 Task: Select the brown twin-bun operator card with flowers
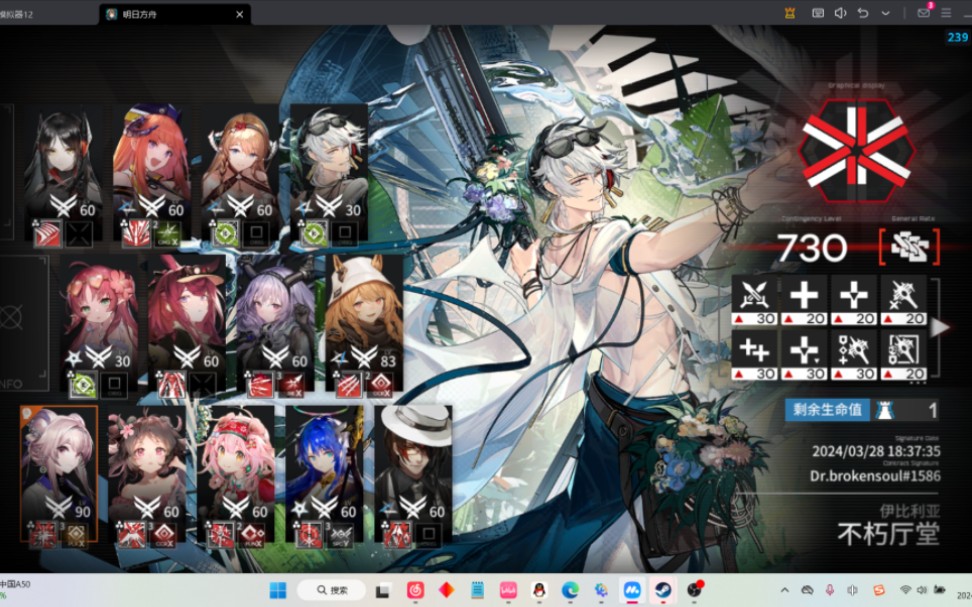click(148, 476)
